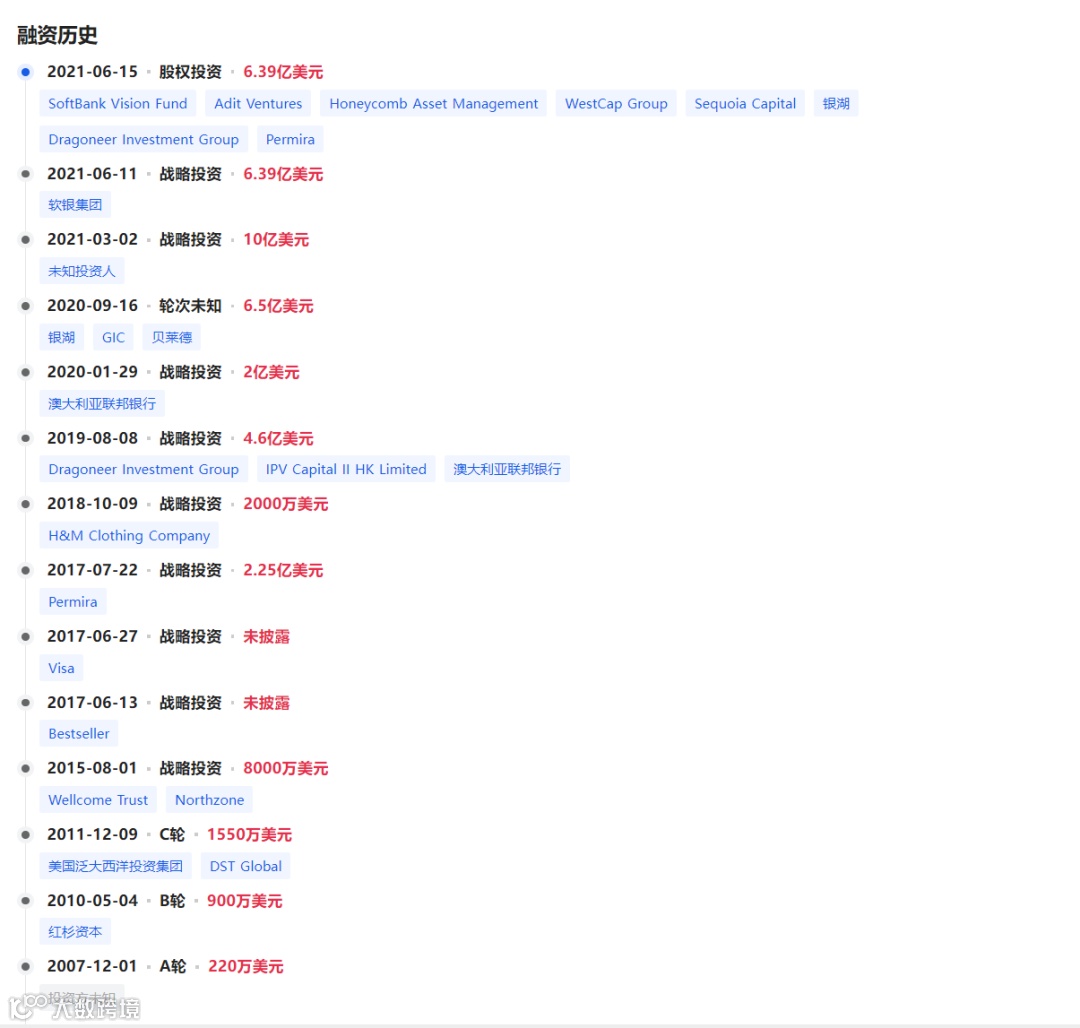Click DST Global investor tag

(245, 866)
